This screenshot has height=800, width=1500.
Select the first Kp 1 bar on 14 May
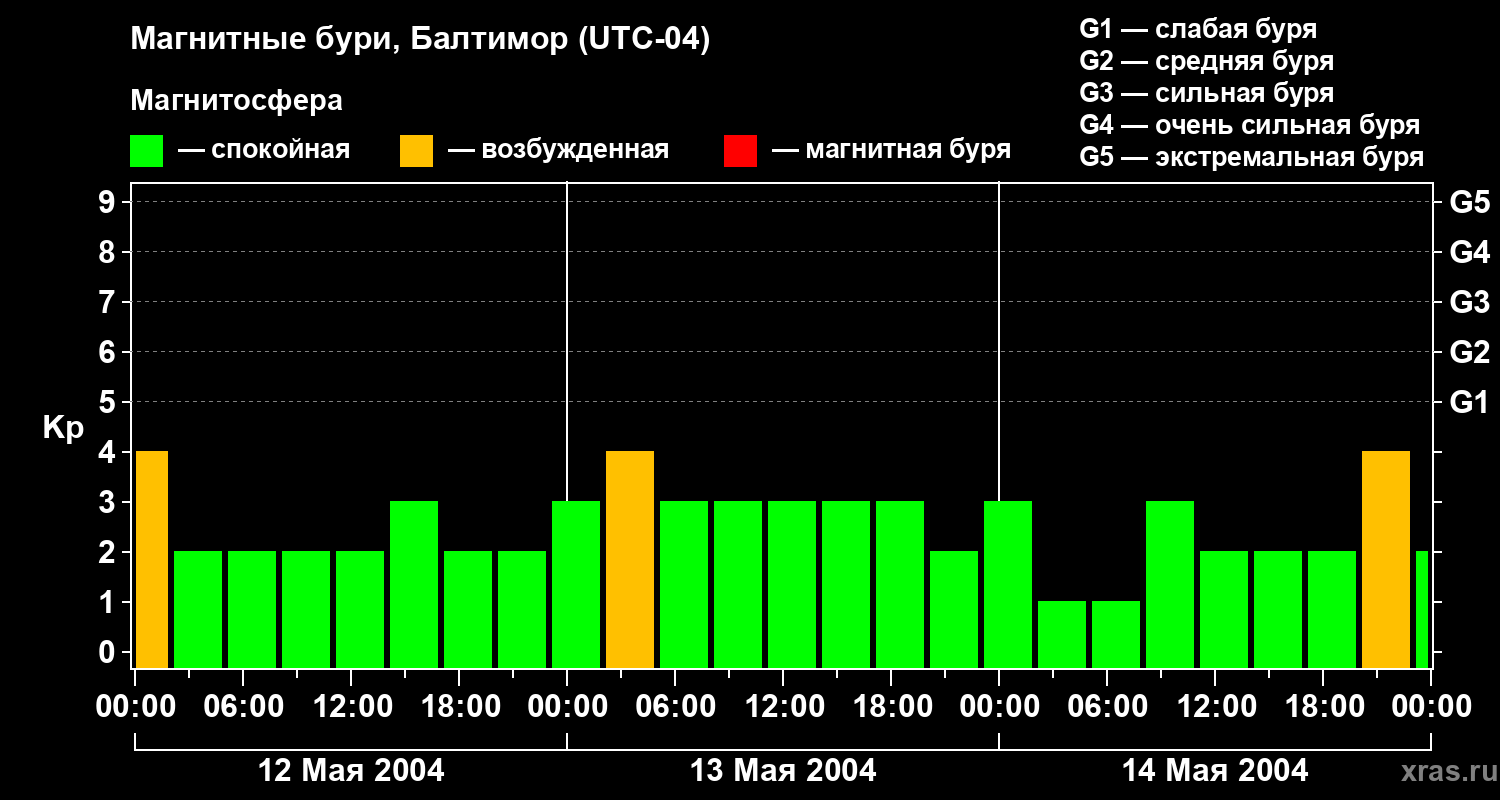point(1062,634)
